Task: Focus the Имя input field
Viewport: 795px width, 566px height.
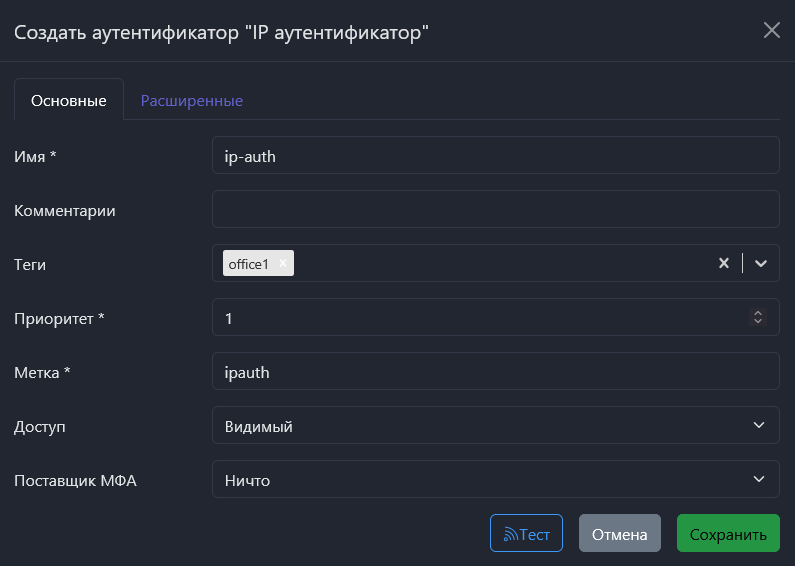Action: click(x=495, y=155)
